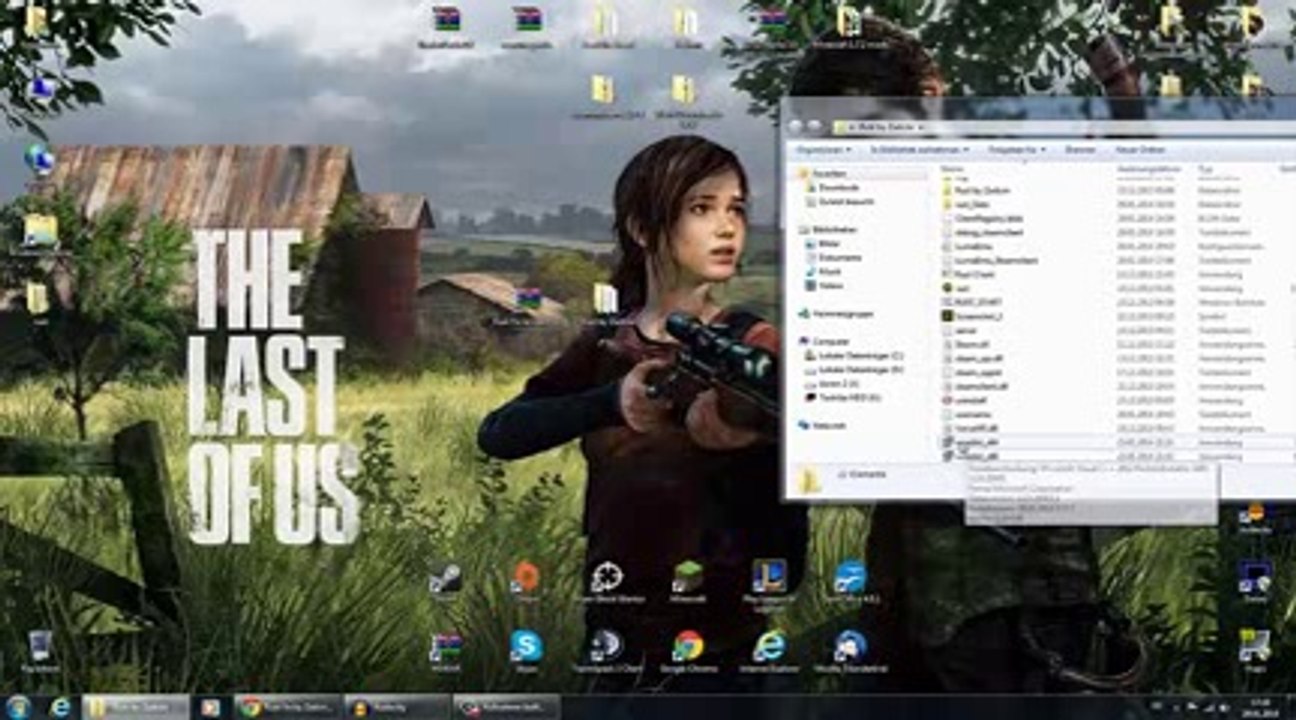Open the Skype desktop shortcut
The image size is (1296, 720).
[x=526, y=651]
